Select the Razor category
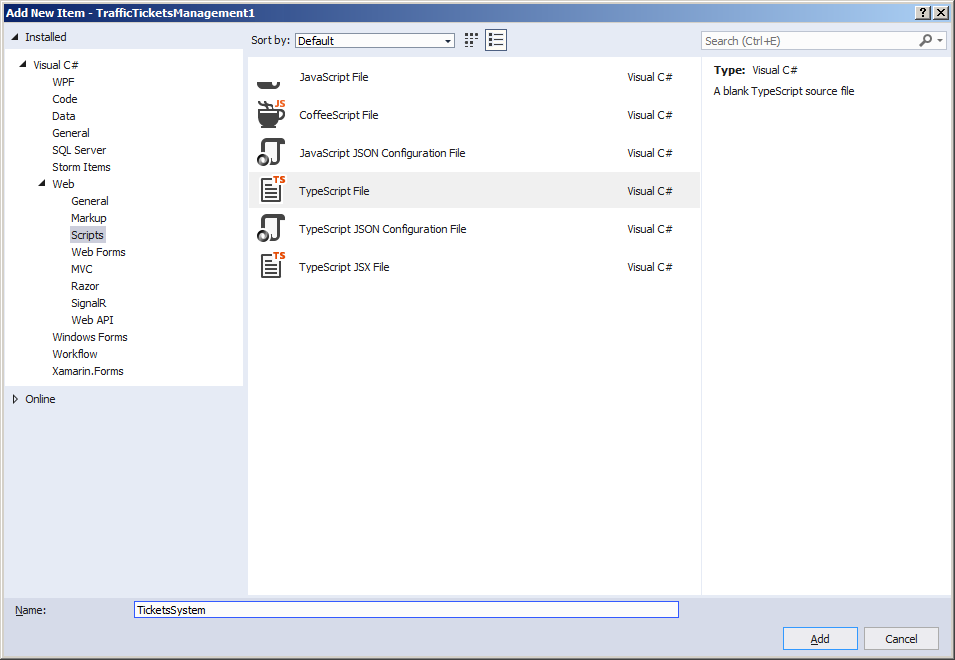 85,286
